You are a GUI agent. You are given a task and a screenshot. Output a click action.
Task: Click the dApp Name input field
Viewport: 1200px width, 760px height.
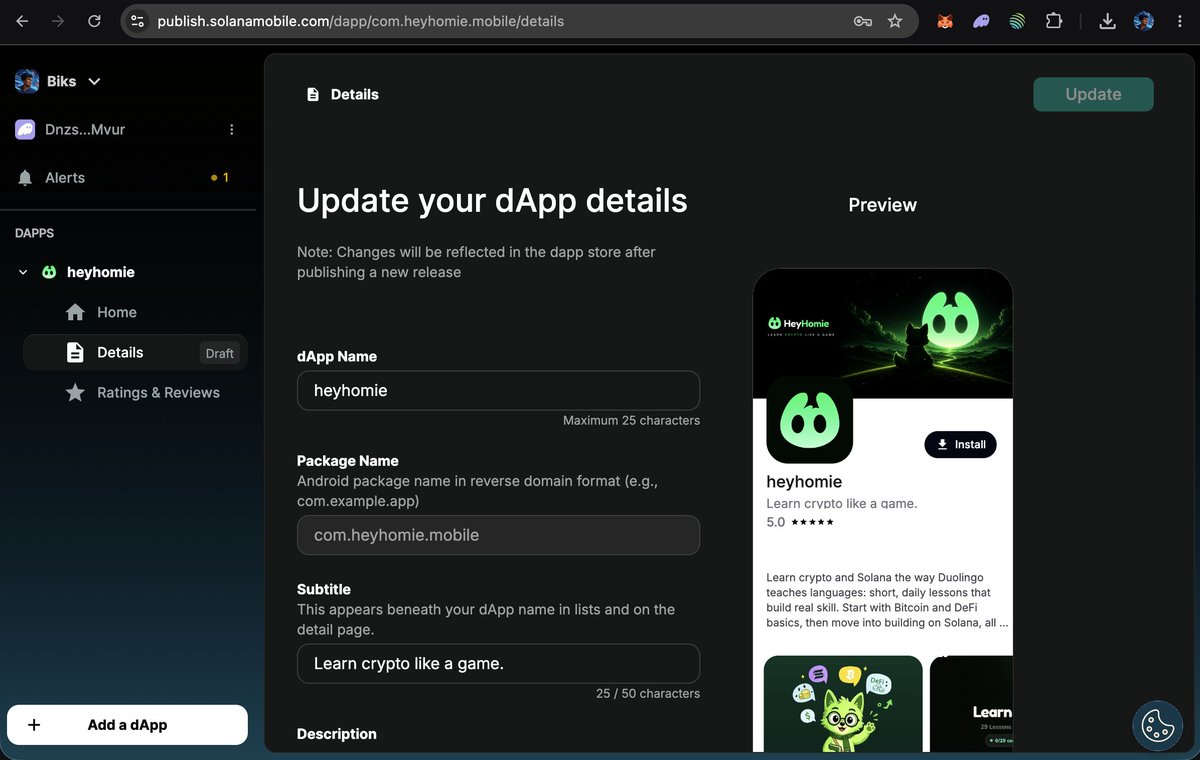pos(498,390)
